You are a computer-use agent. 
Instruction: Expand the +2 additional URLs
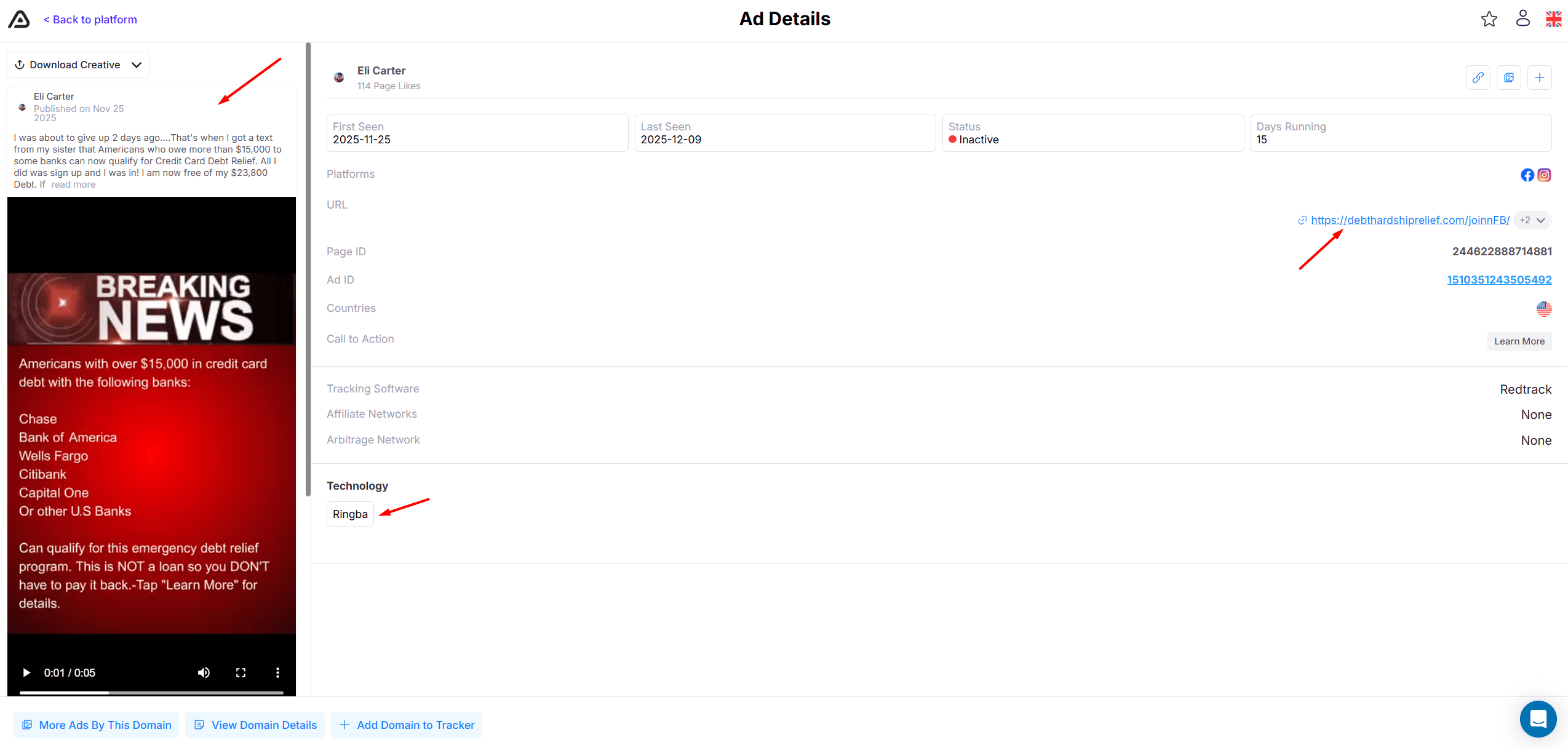[1532, 220]
